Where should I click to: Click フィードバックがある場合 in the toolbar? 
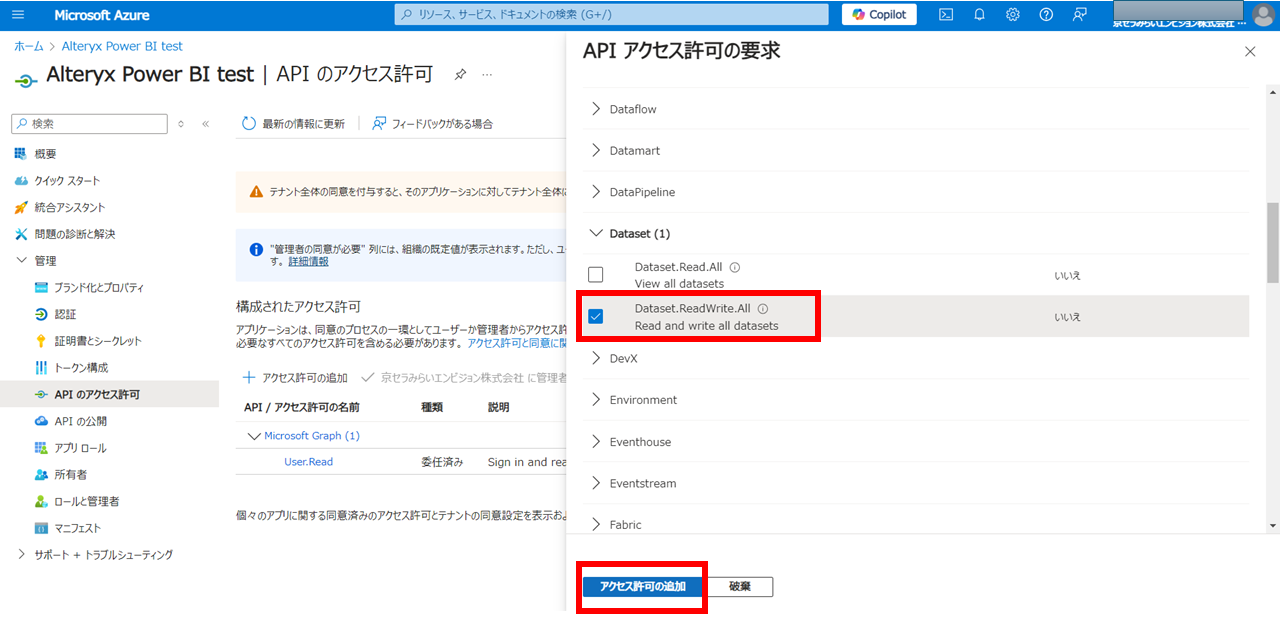(x=432, y=124)
